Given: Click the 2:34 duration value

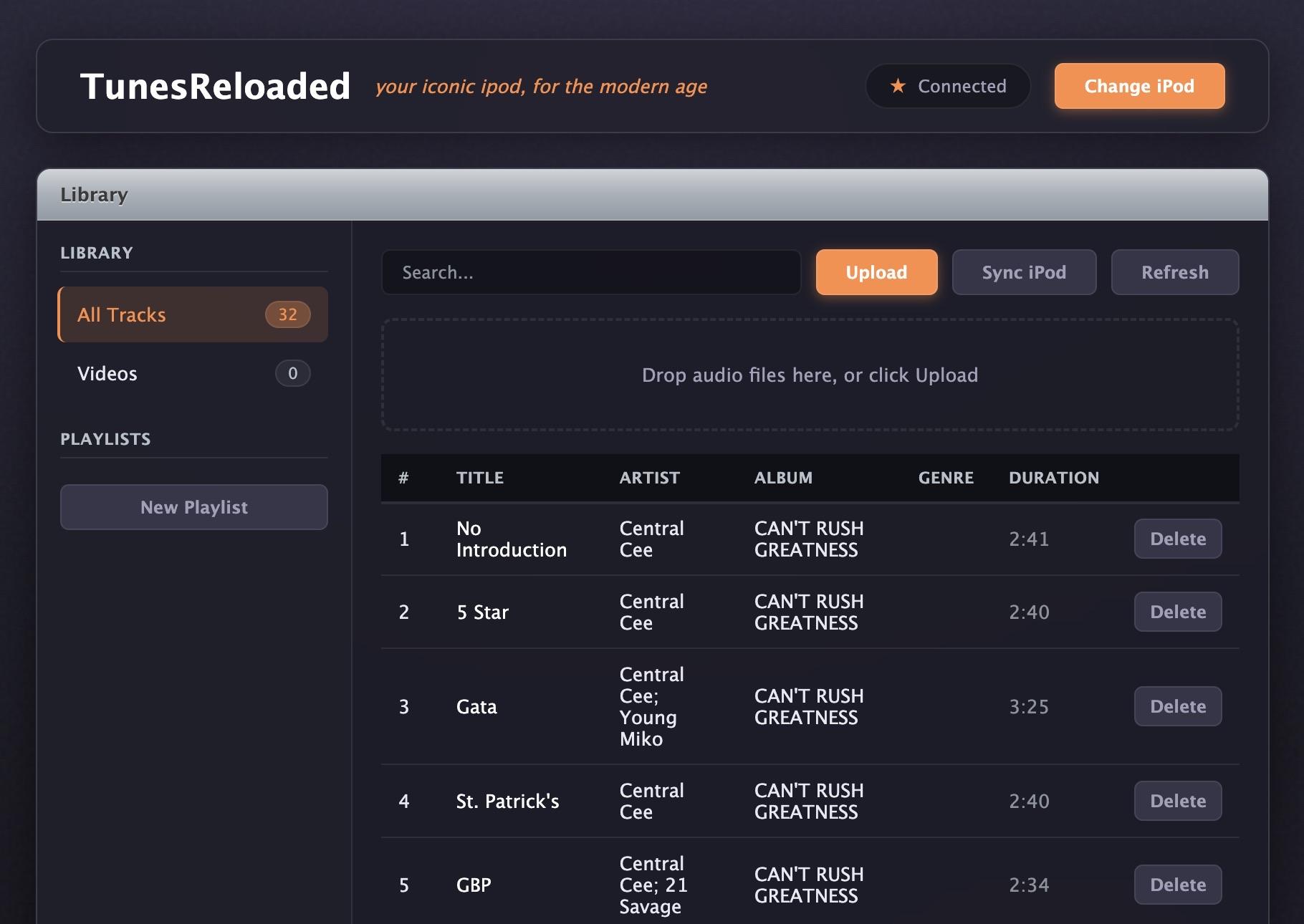Looking at the screenshot, I should 1029,885.
